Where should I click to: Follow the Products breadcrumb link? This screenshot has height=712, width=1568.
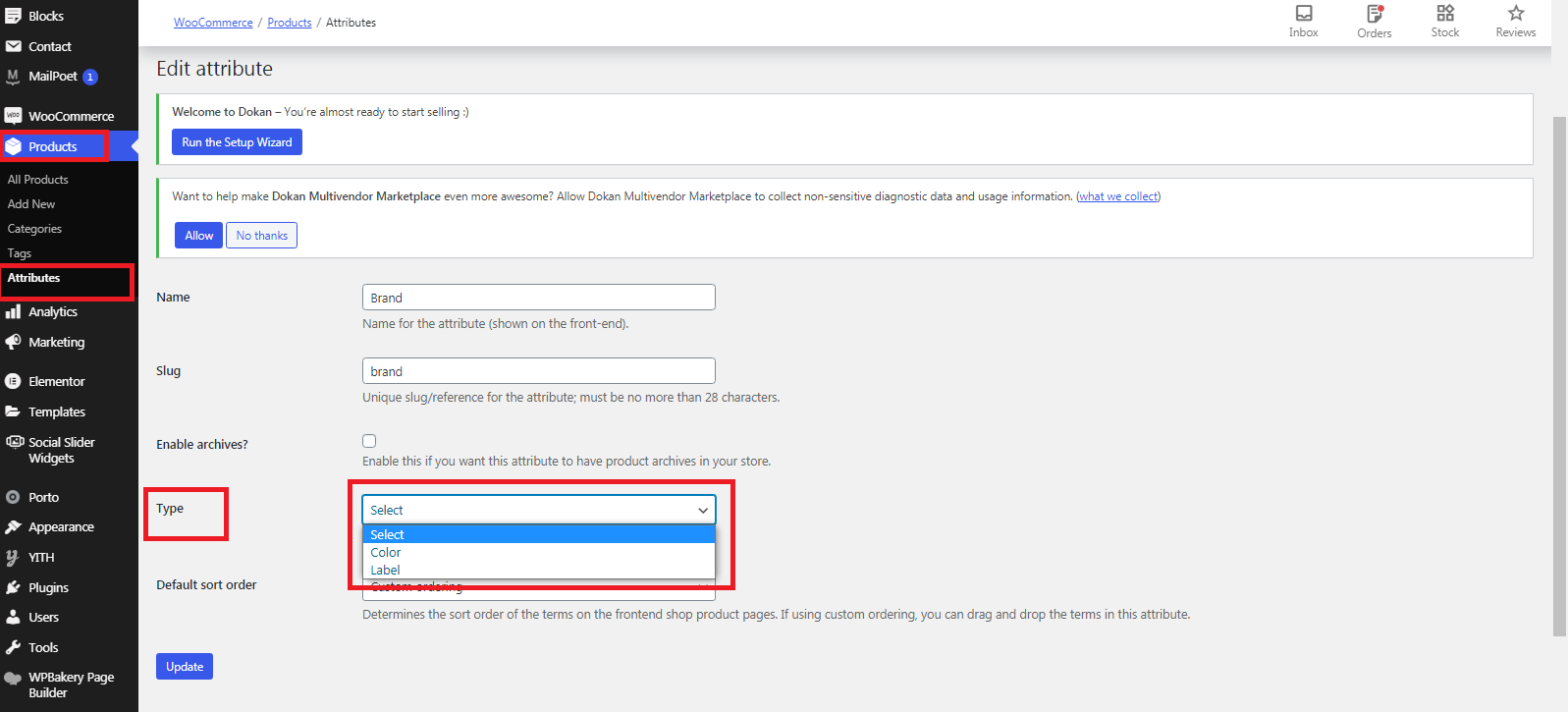click(x=290, y=23)
